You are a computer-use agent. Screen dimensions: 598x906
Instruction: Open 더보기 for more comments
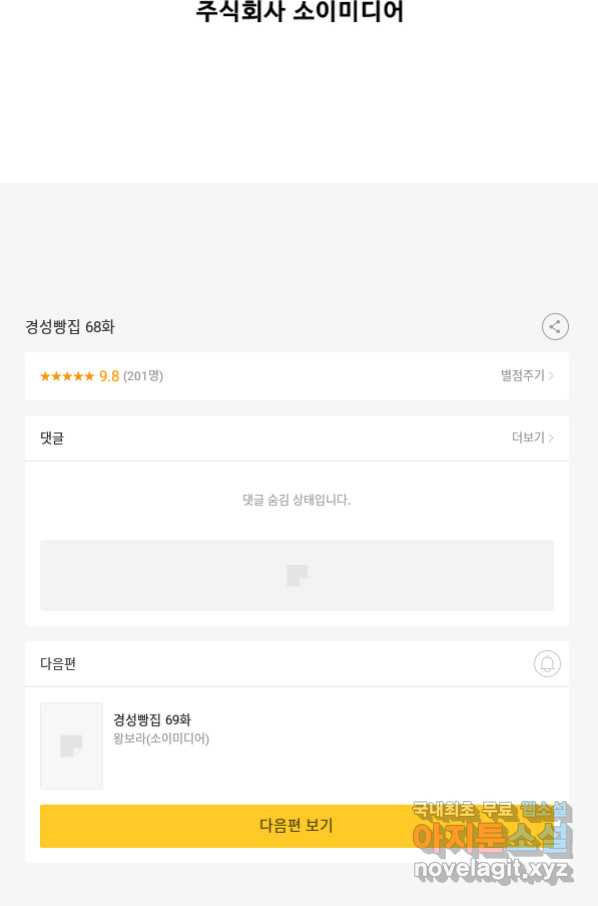coord(528,437)
